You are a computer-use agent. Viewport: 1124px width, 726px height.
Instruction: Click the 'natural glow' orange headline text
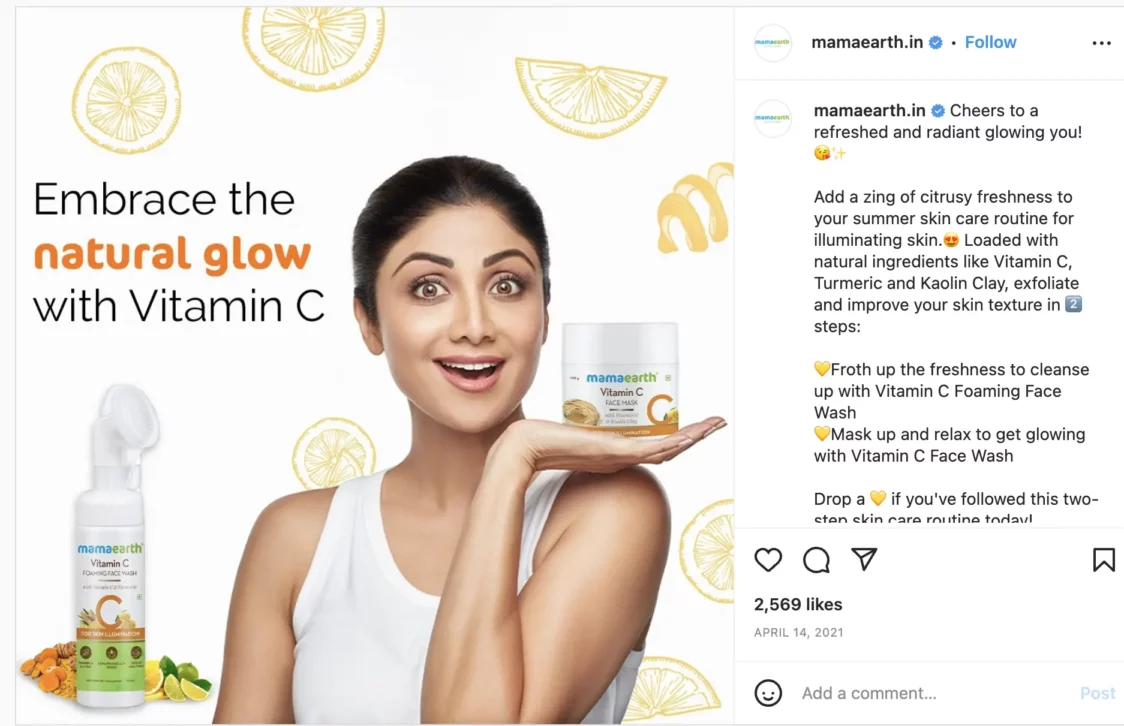[x=172, y=254]
